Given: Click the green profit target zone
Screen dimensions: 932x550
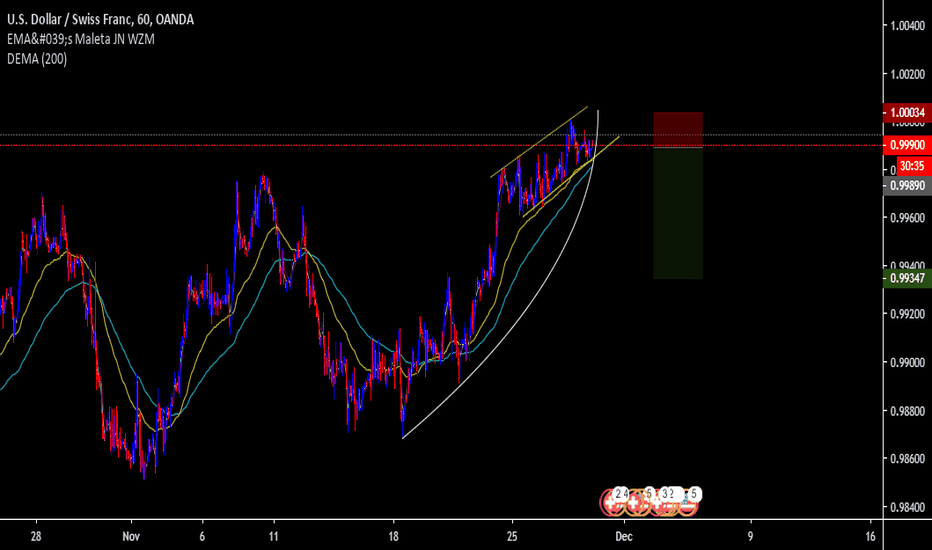Looking at the screenshot, I should point(678,213).
